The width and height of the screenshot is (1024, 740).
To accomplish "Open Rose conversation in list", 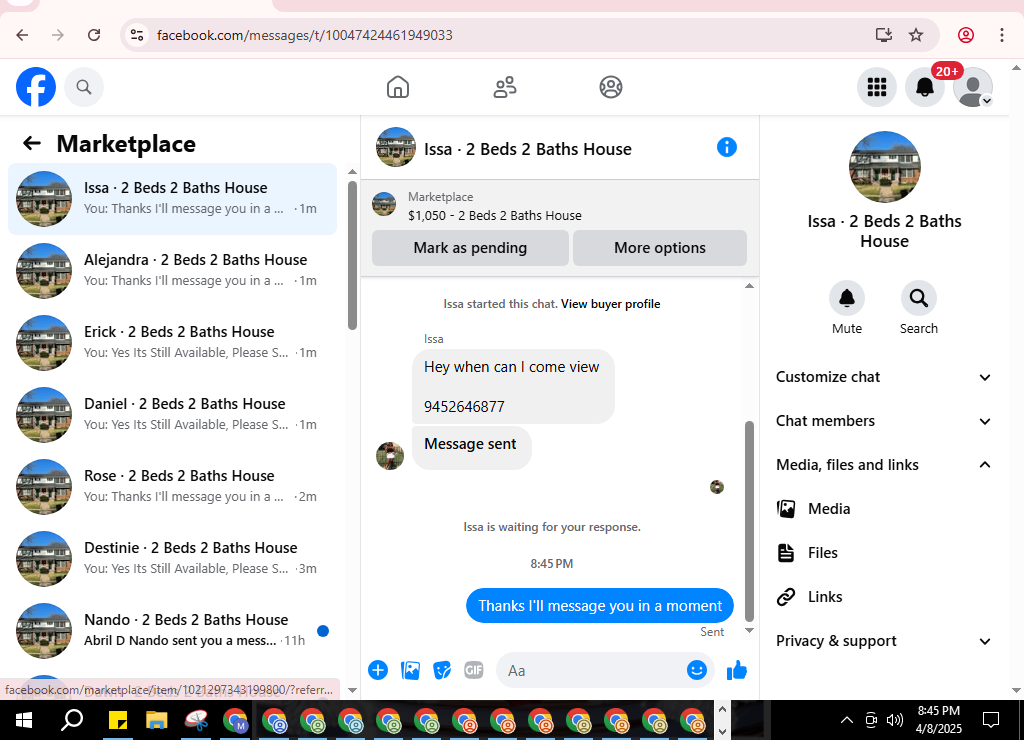I will click(x=172, y=487).
